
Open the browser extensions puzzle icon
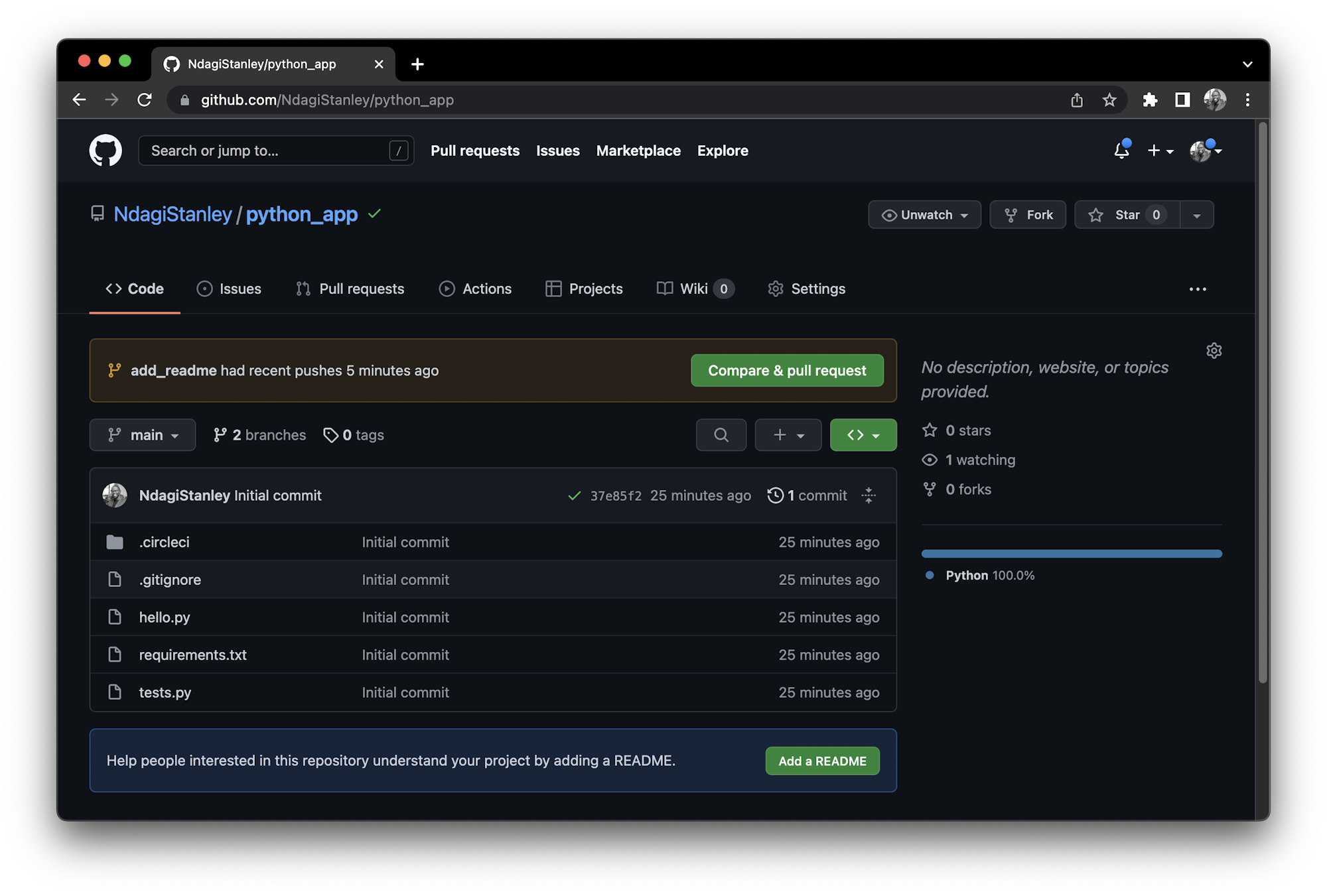click(1150, 99)
